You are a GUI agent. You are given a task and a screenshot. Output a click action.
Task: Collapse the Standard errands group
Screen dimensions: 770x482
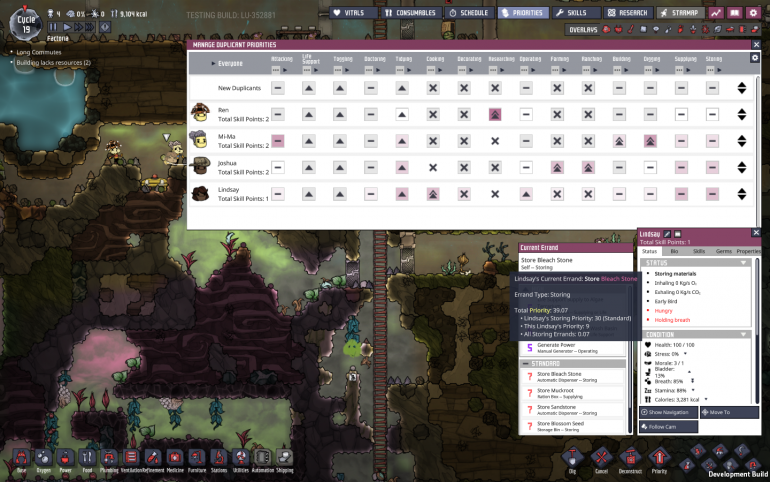(525, 364)
